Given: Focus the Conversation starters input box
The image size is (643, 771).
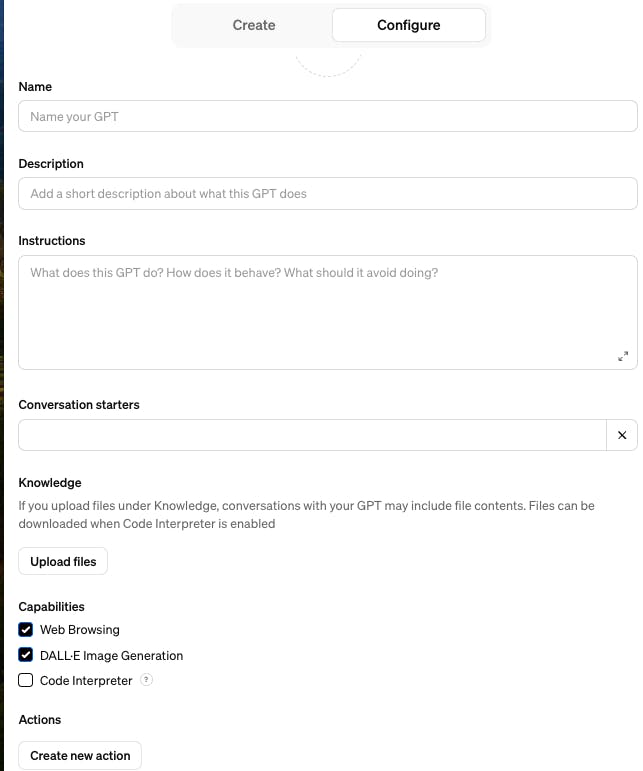Looking at the screenshot, I should tap(312, 435).
